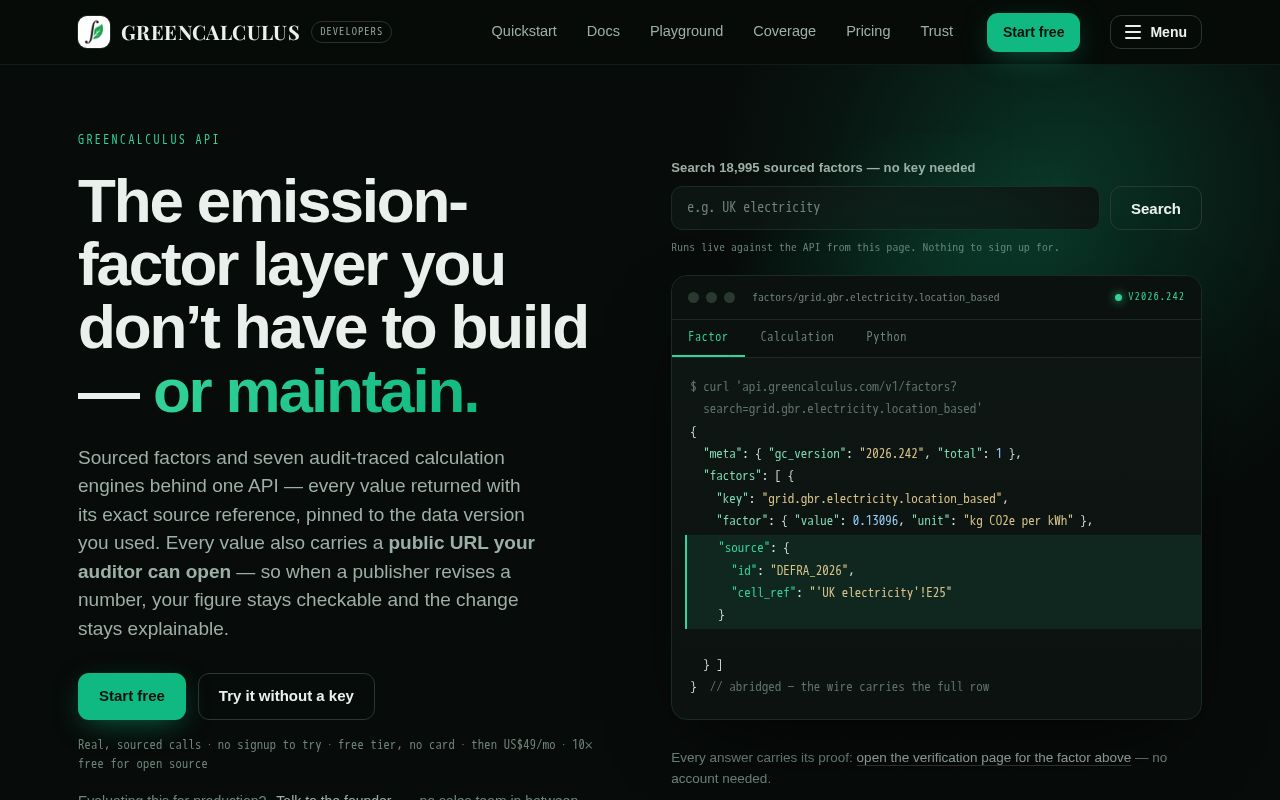Focus the 'e.g. UK electricity' search field
The width and height of the screenshot is (1280, 800).
[x=885, y=208]
